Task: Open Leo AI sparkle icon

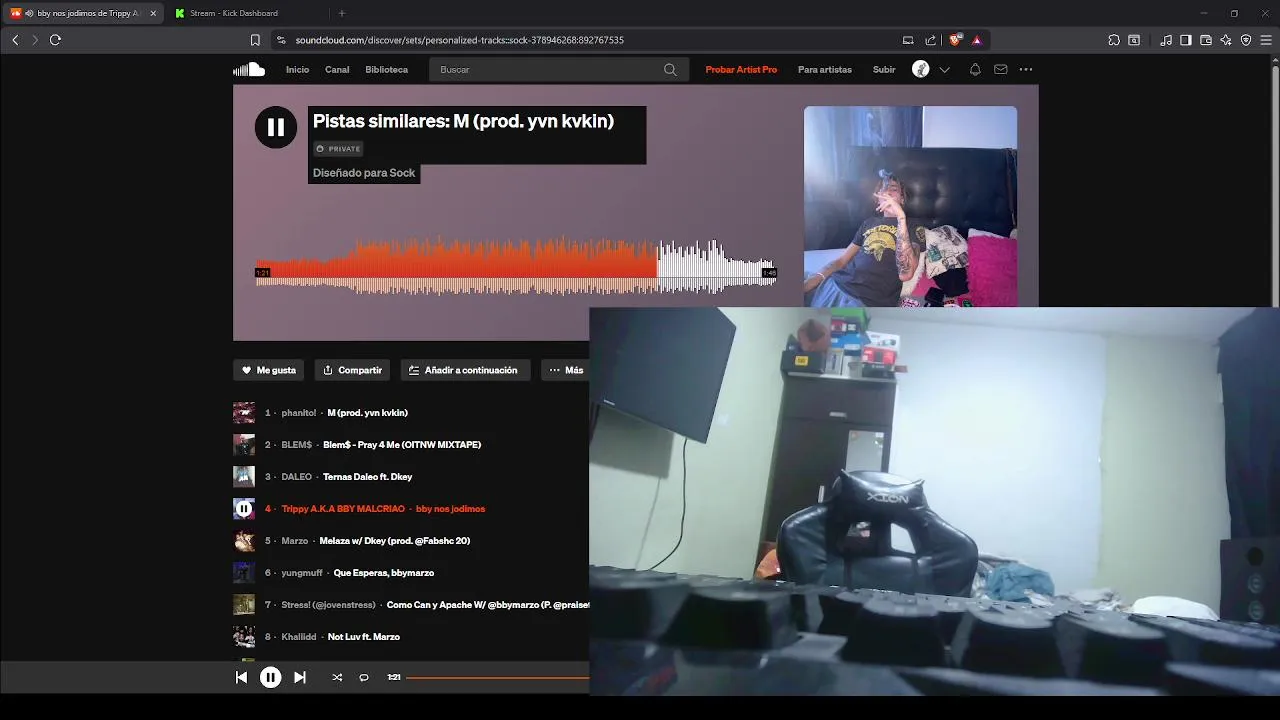Action: coord(1226,40)
